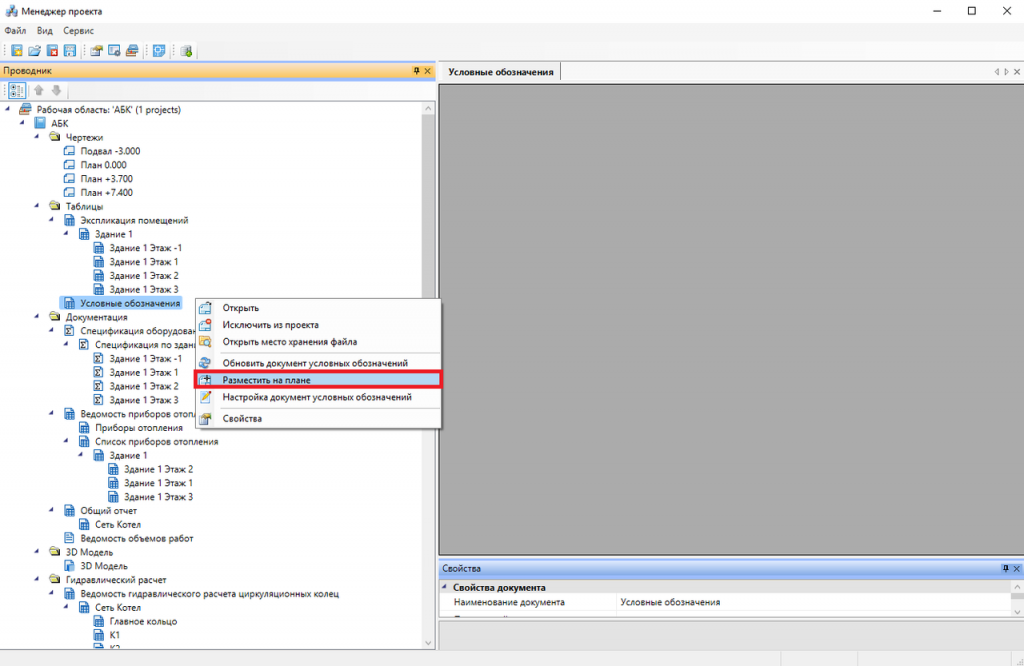Screen dimensions: 1024x666
Task: Collapse the Общий отчет node
Action: 52,510
